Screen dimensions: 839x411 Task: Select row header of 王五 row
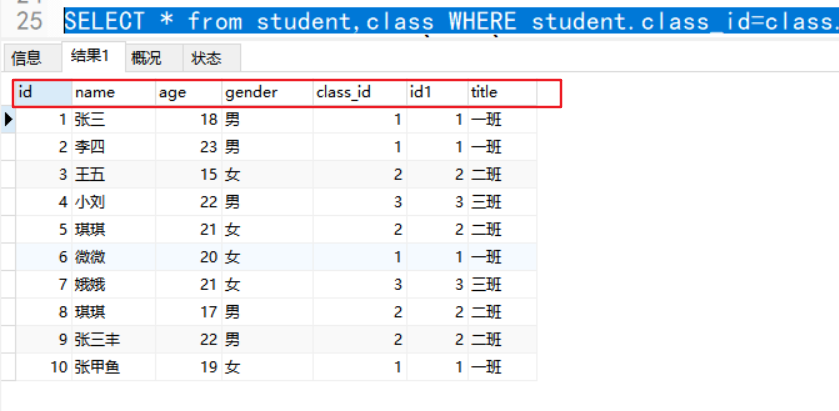(x=8, y=174)
